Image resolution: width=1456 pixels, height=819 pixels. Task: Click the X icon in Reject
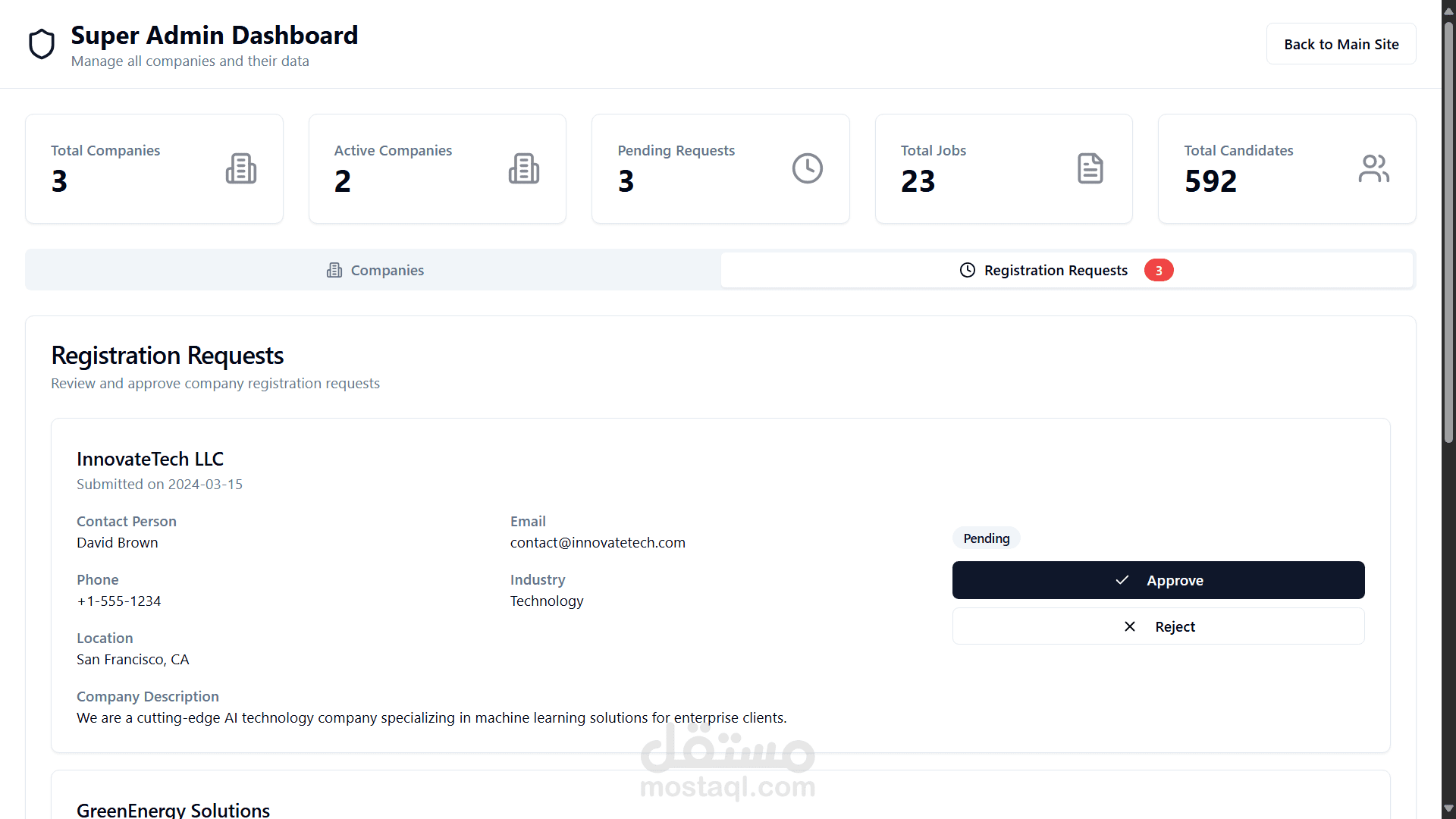pyautogui.click(x=1130, y=626)
